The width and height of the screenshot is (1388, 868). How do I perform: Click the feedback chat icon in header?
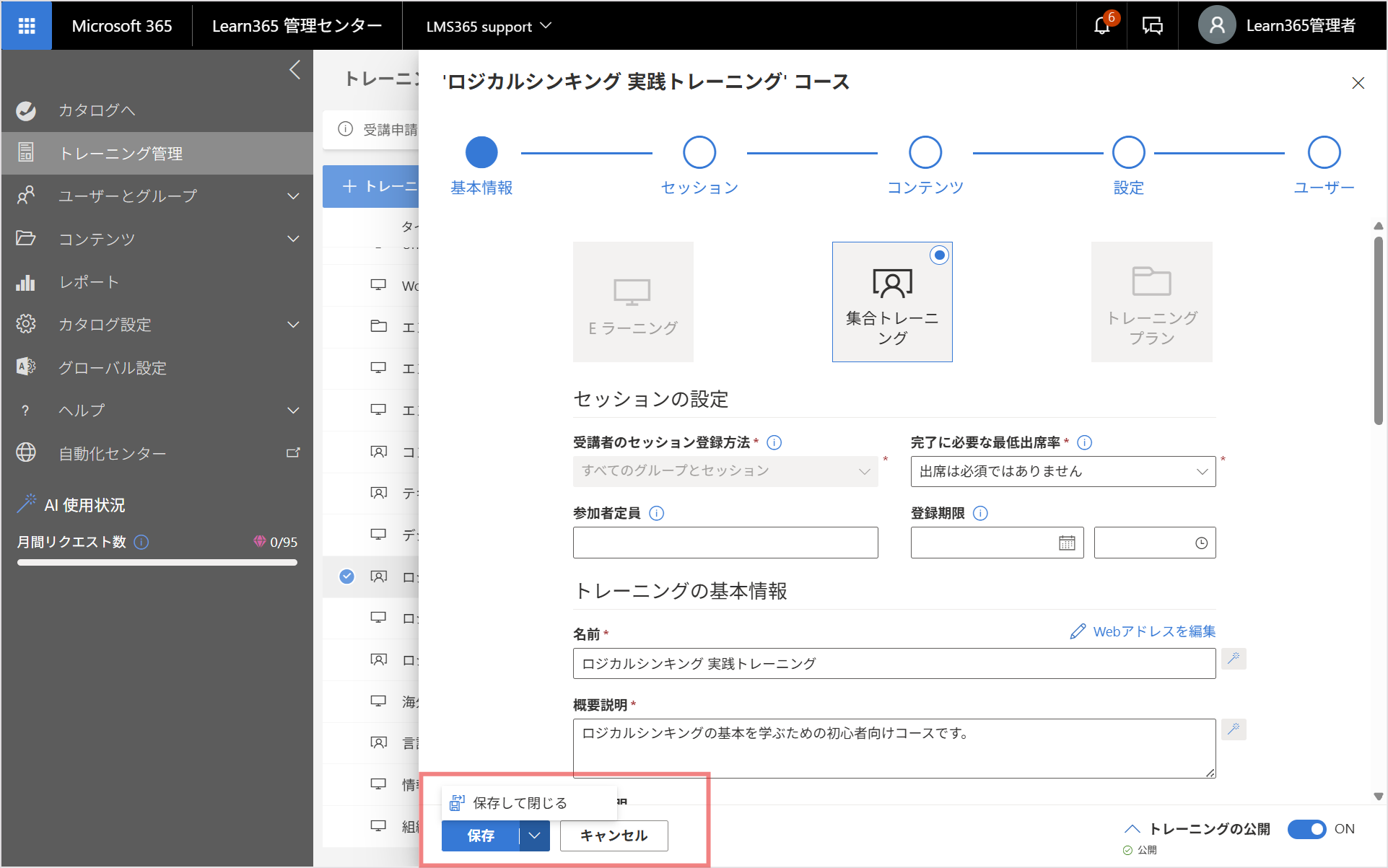pos(1153,26)
